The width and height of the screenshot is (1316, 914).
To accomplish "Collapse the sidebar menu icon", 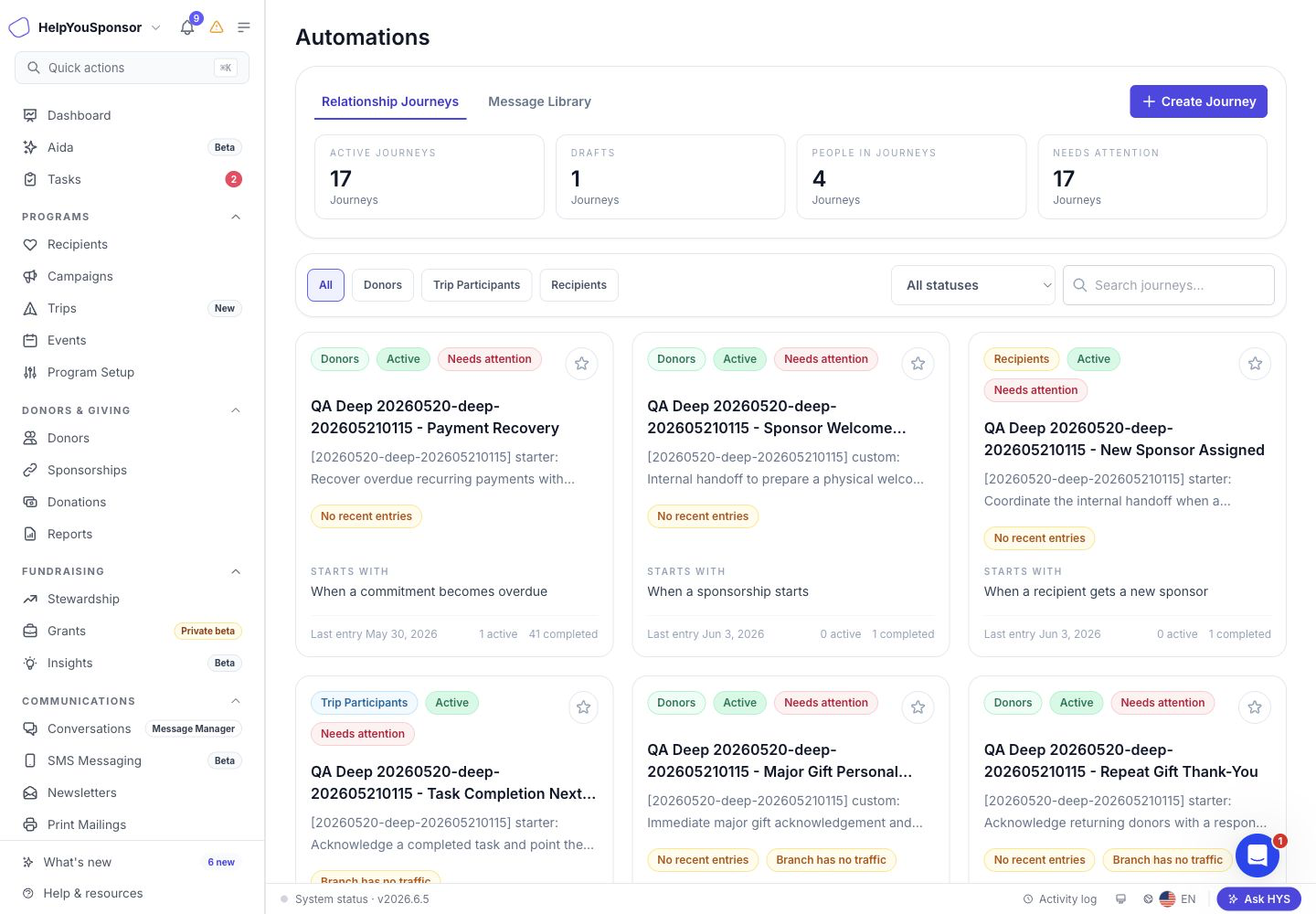I will pos(244,27).
